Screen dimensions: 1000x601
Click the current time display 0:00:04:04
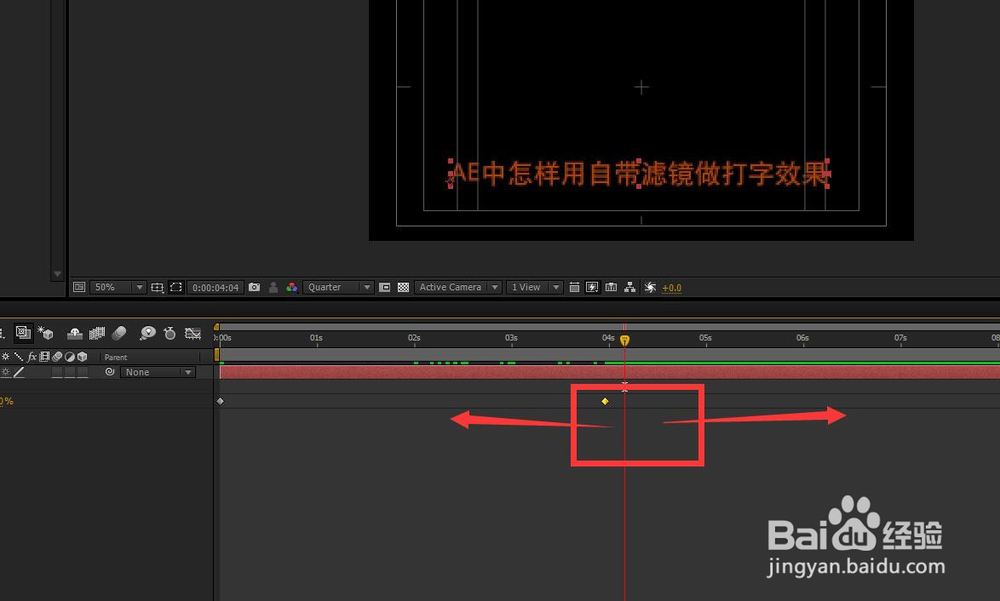pos(215,287)
